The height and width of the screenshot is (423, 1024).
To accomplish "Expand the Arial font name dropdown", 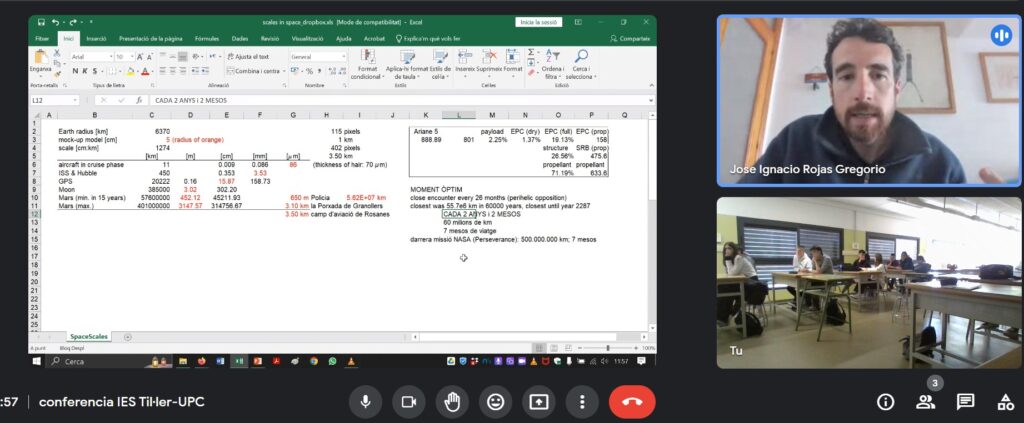I will tap(109, 57).
